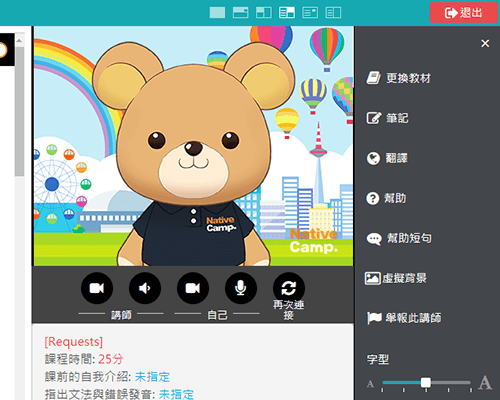Select the third layout icon in top bar
Image resolution: width=500 pixels, height=400 pixels.
tap(264, 13)
